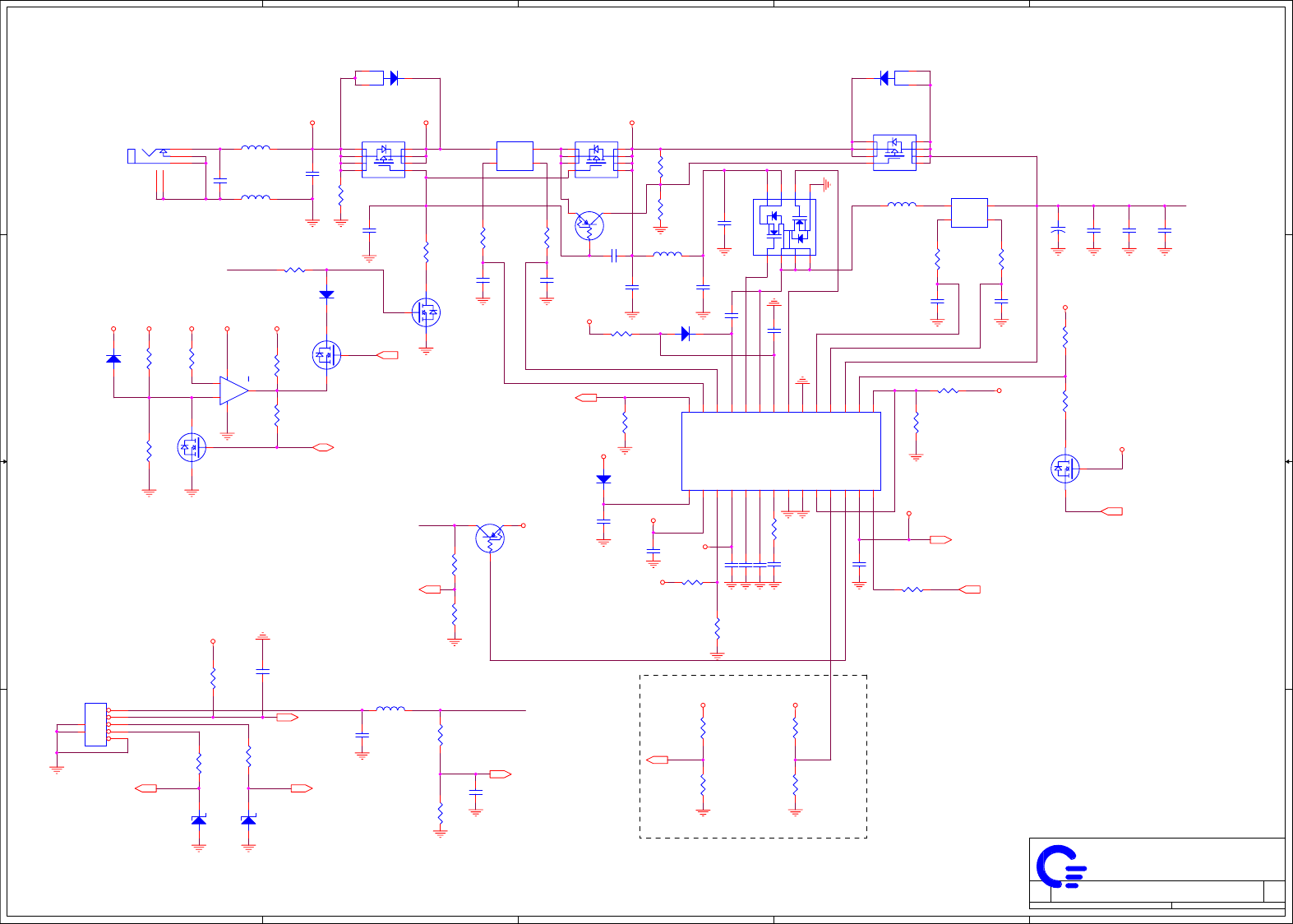Select the op-amp triangle symbol
Image resolution: width=1293 pixels, height=924 pixels.
234,390
